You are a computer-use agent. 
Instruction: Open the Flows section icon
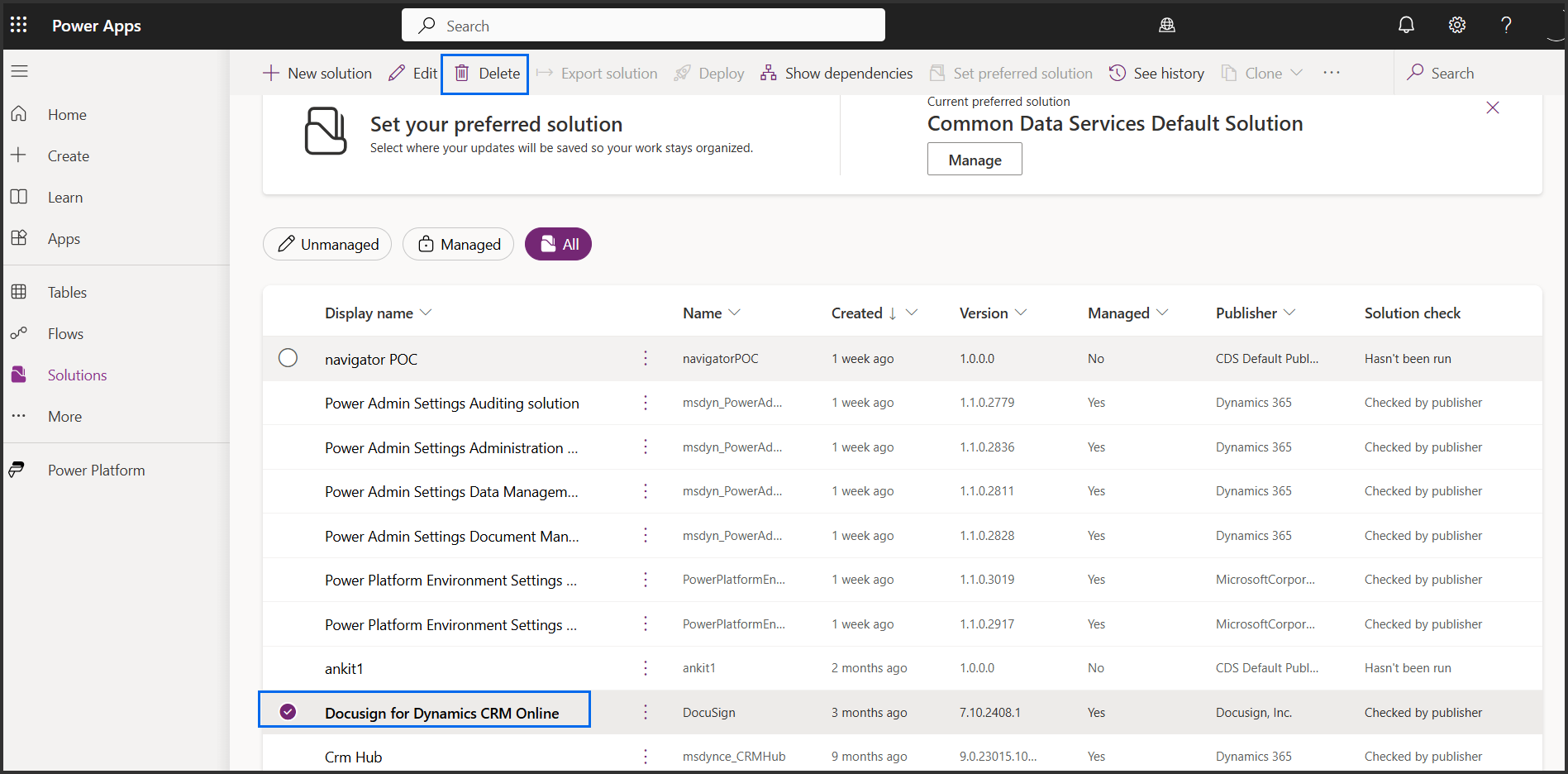pyautogui.click(x=18, y=333)
